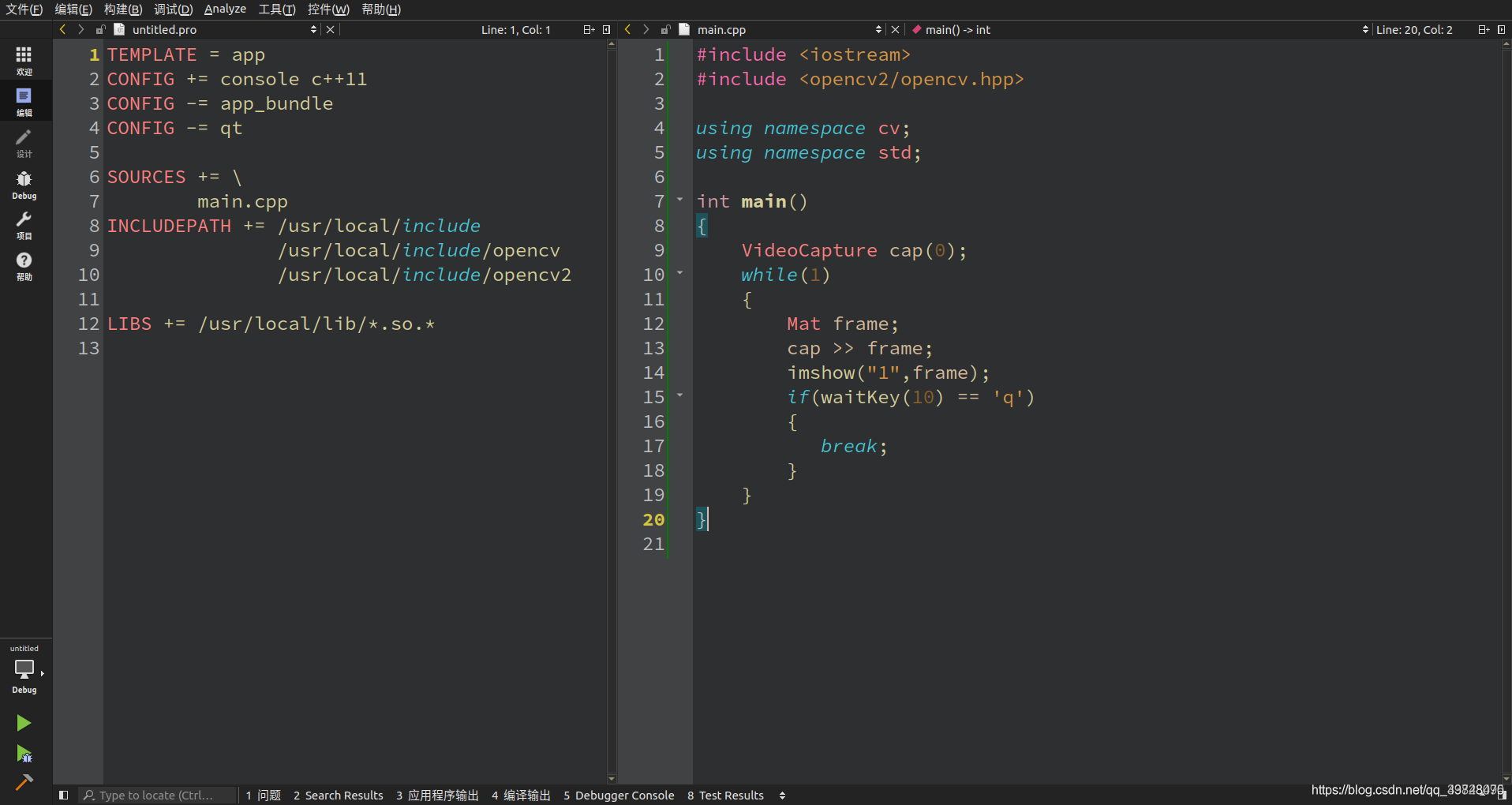Show the 5 Debugger Console pane
Screen dimensions: 1512x805
click(x=619, y=796)
